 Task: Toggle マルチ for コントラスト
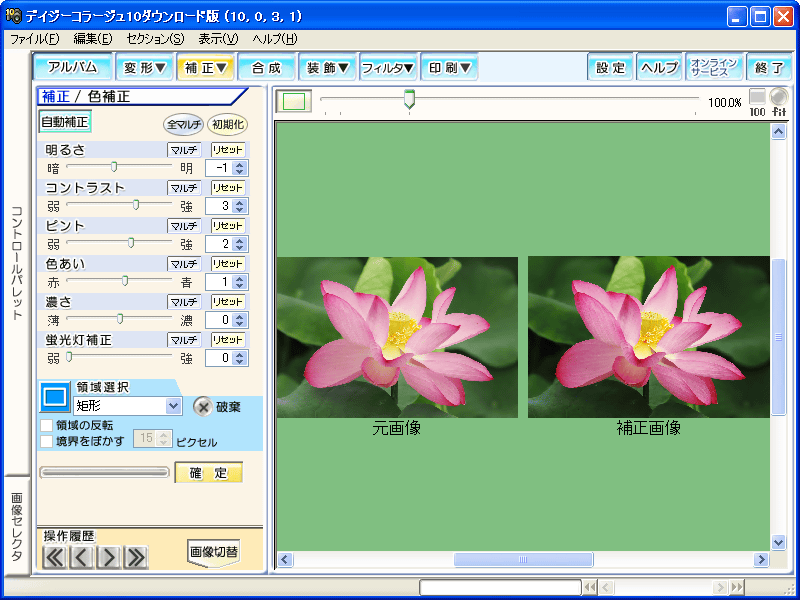[184, 188]
